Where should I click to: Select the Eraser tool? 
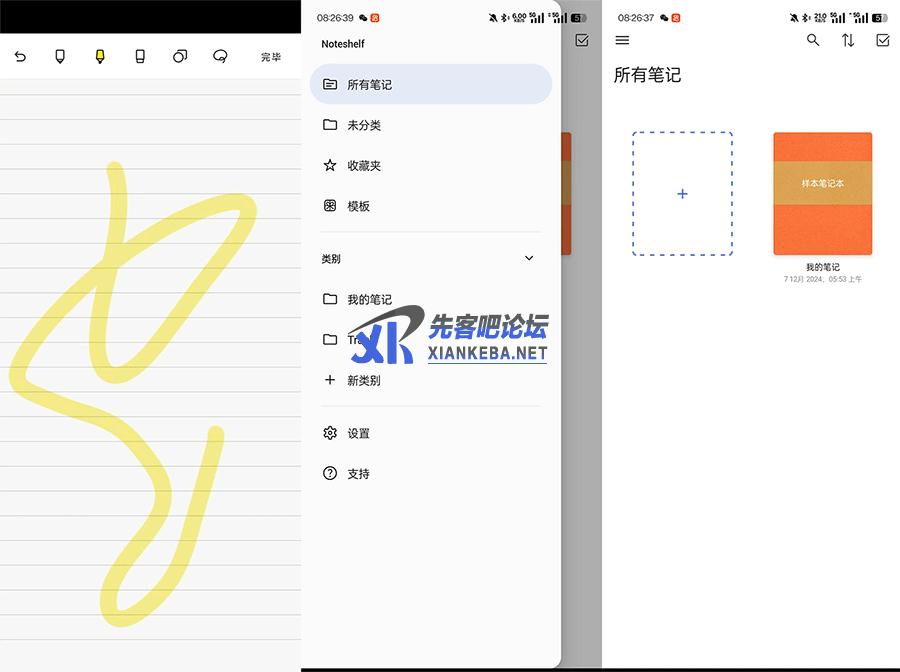click(x=140, y=57)
